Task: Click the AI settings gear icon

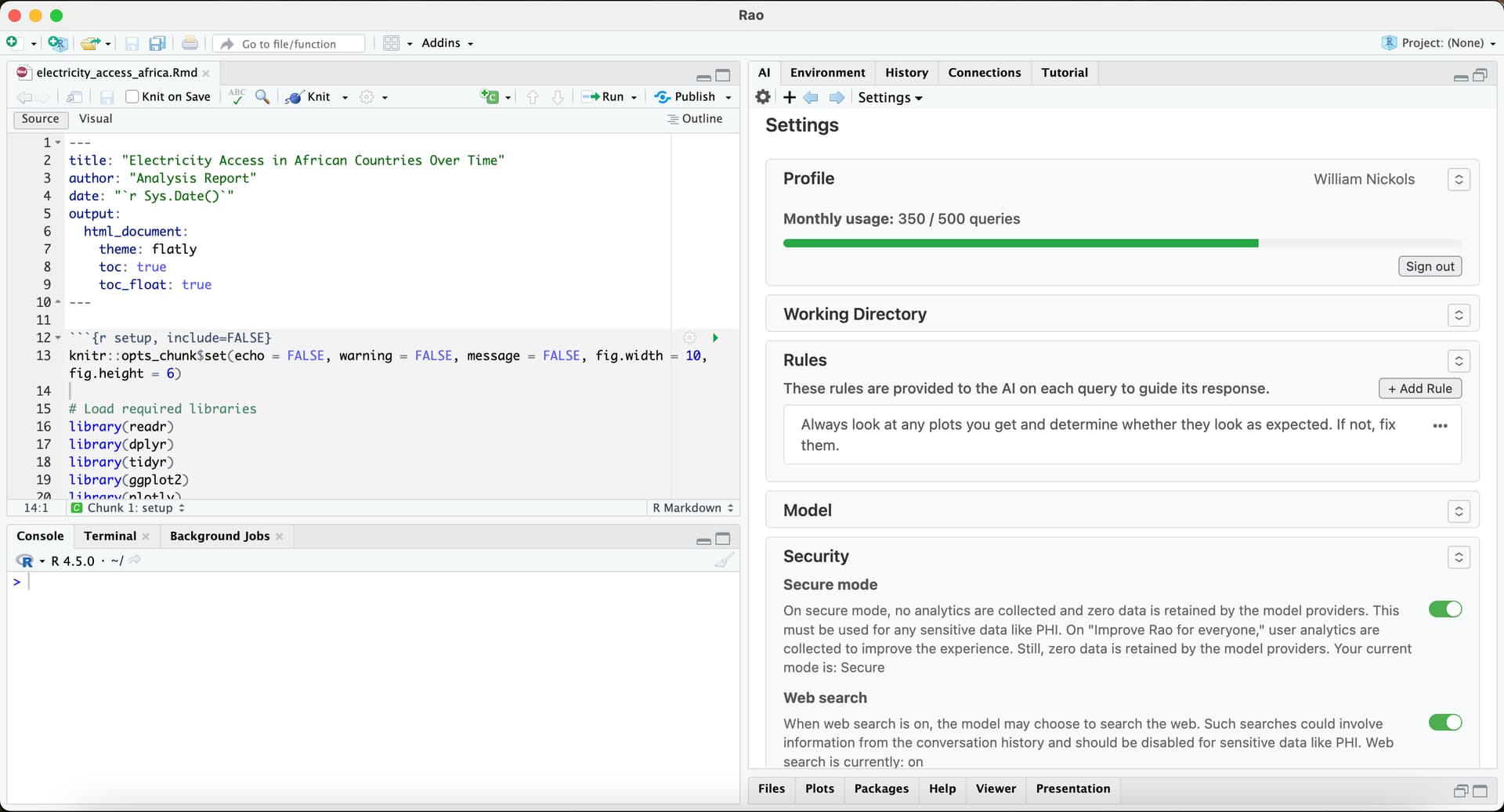Action: 763,97
